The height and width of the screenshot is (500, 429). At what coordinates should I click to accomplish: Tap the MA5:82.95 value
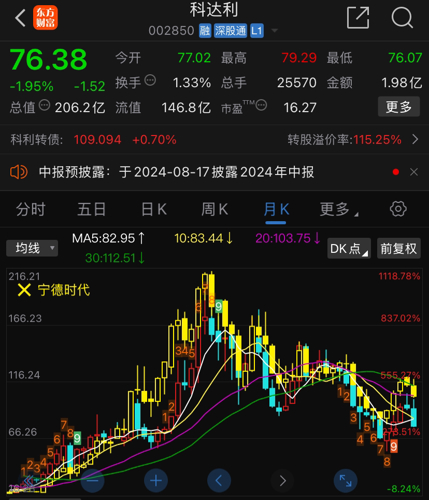pos(109,238)
